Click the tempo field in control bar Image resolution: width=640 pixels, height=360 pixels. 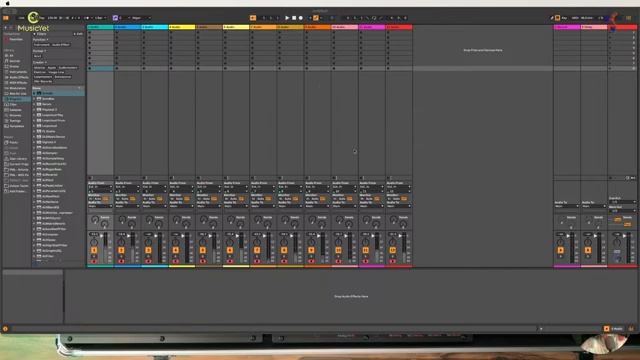coord(52,18)
